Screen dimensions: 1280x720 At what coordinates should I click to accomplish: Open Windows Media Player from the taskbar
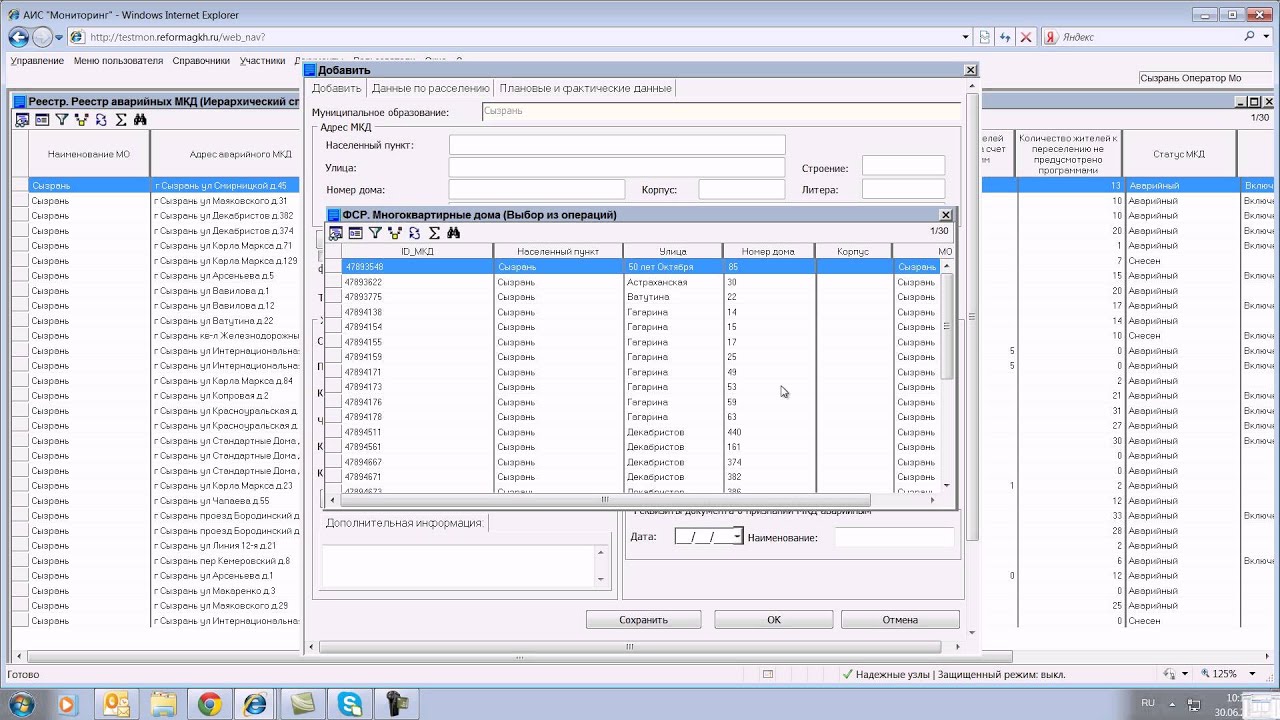click(x=67, y=704)
